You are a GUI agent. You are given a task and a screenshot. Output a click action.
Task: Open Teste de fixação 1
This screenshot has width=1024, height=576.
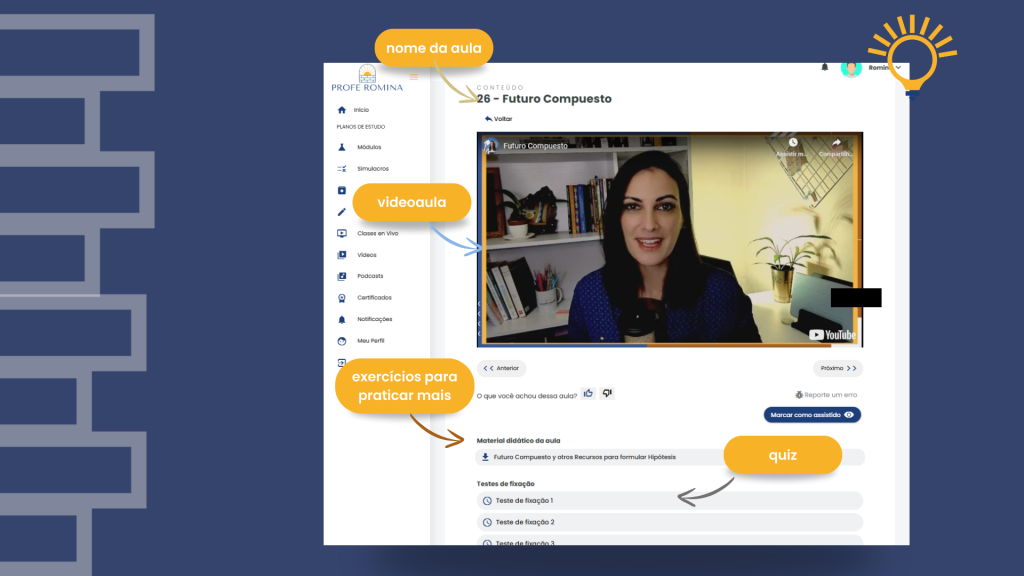point(670,501)
